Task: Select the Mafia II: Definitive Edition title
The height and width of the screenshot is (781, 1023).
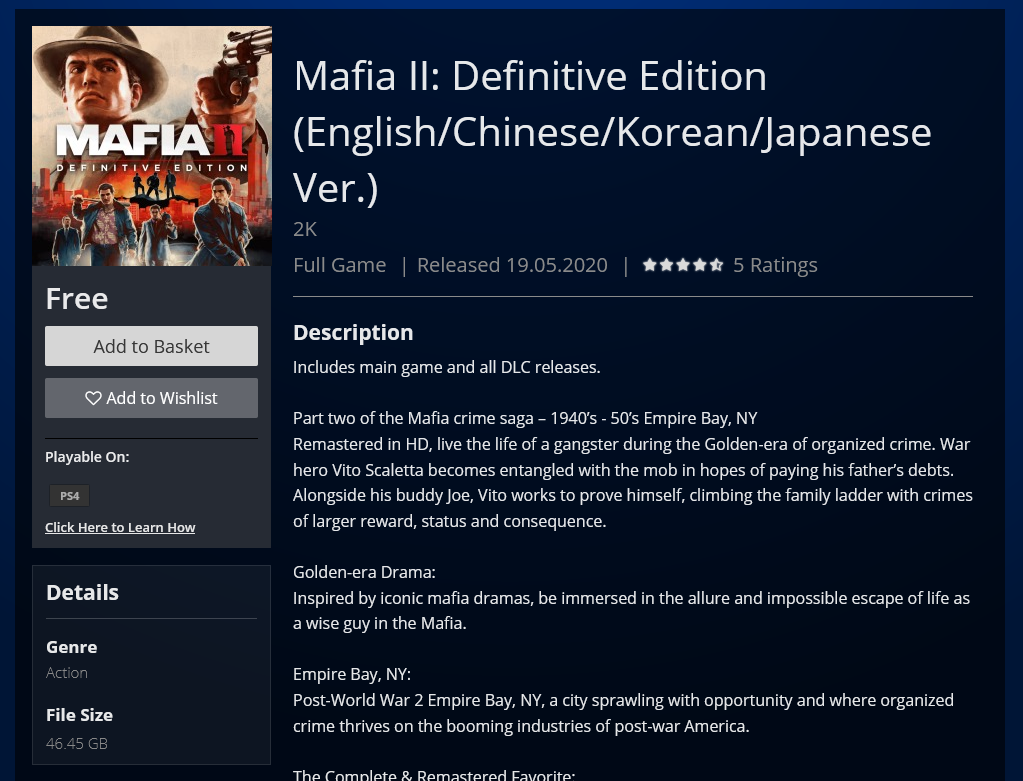Action: (612, 132)
